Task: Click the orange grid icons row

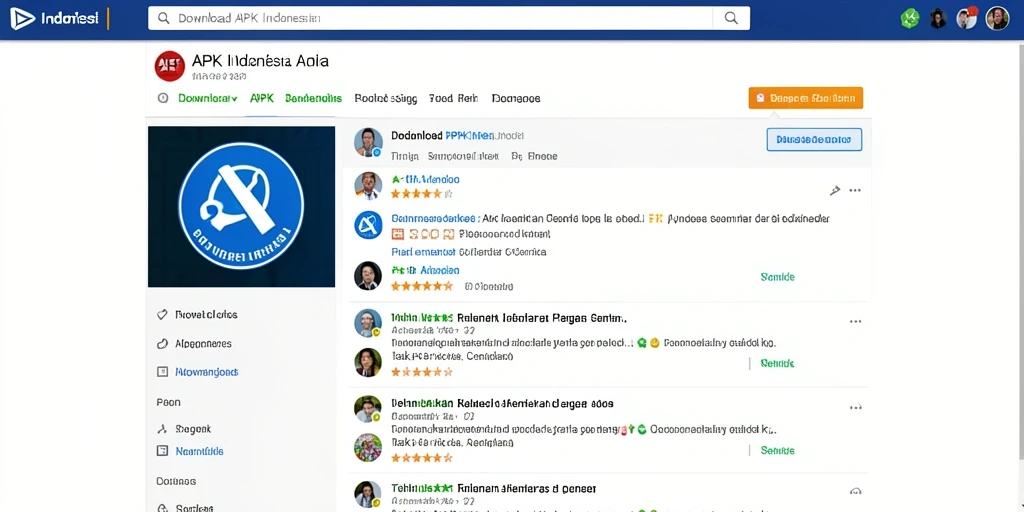Action: click(422, 234)
